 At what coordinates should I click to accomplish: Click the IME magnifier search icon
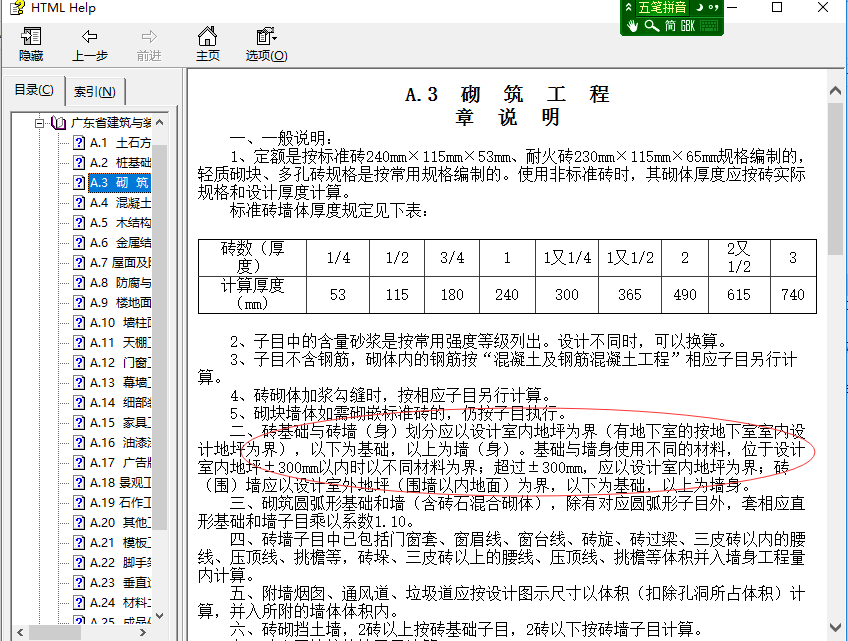coord(652,25)
